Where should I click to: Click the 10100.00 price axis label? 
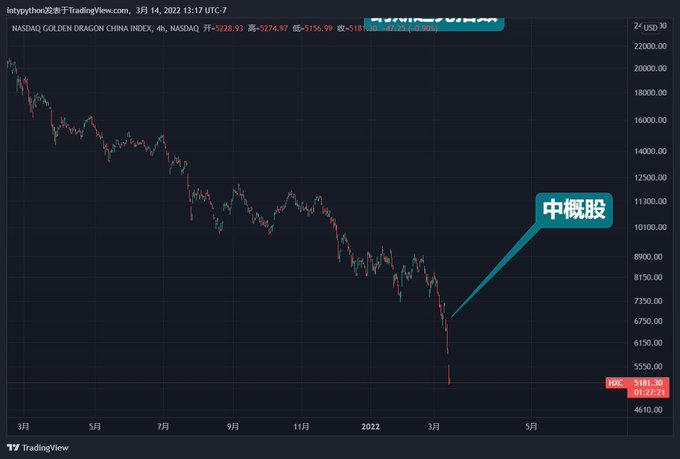tap(650, 227)
